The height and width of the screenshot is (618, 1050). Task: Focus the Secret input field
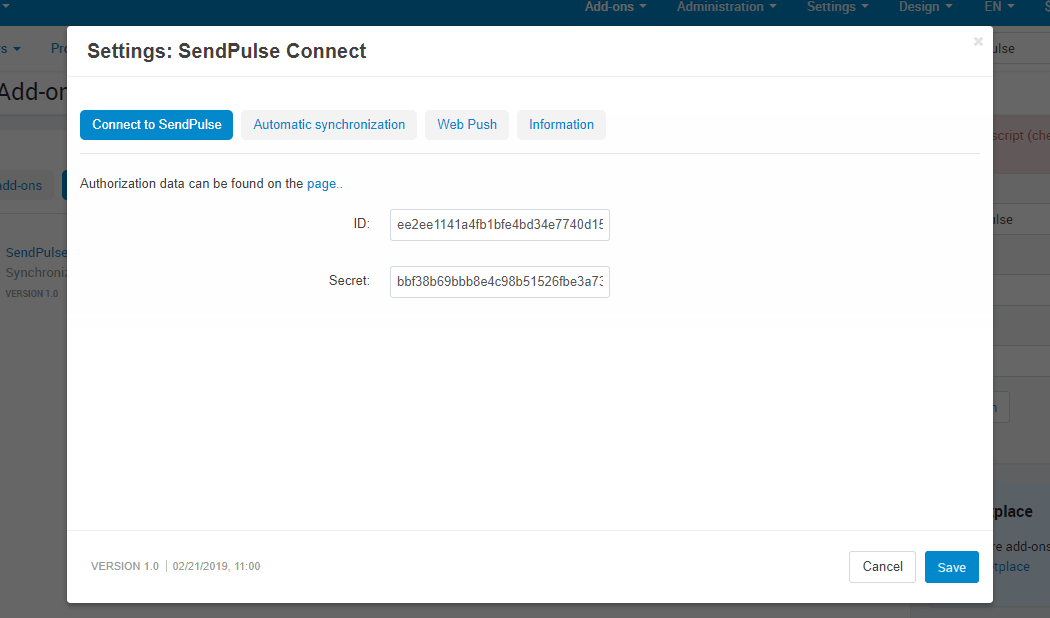point(500,282)
